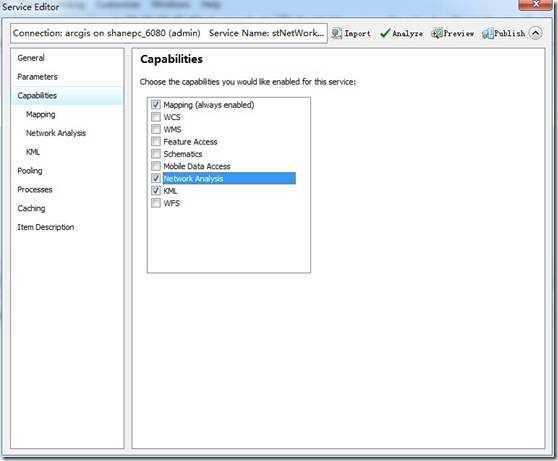
Task: Select the Schematics list label
Action: [183, 154]
